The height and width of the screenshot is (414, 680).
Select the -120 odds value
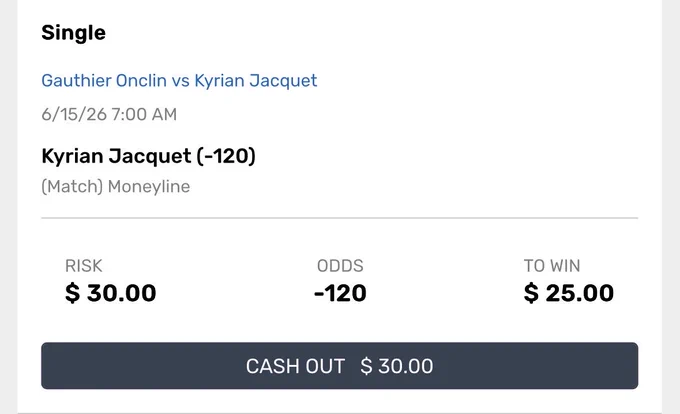[340, 293]
